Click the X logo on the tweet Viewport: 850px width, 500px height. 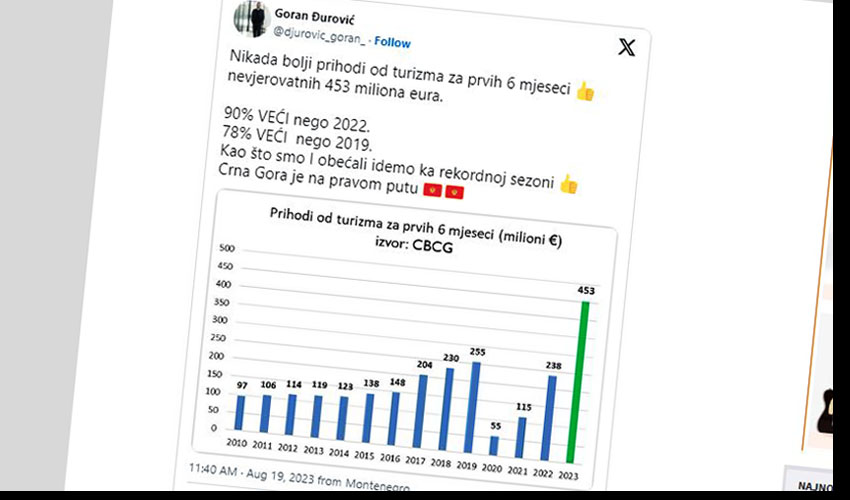tap(626, 48)
